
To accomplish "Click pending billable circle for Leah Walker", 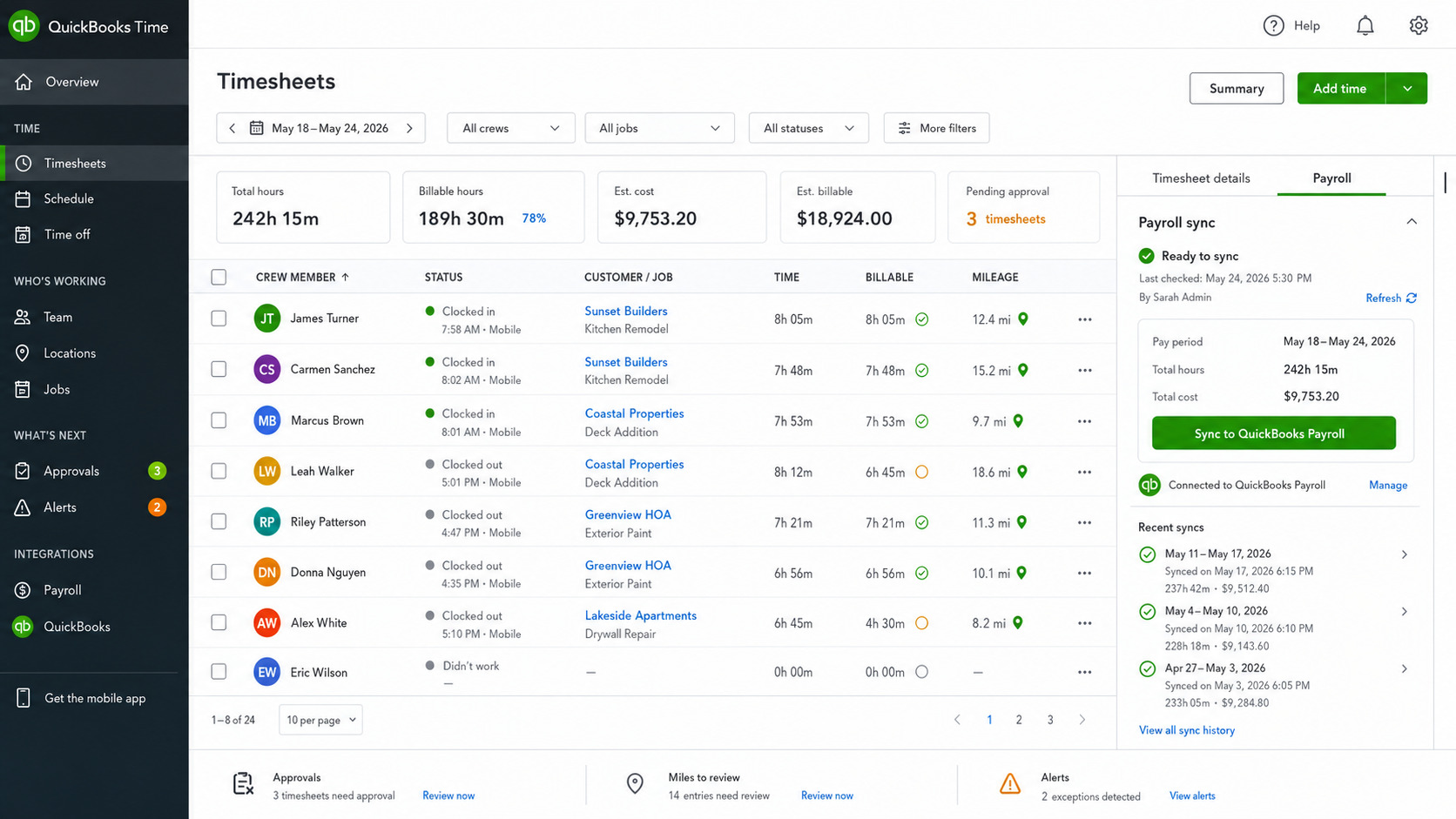I will tap(921, 472).
